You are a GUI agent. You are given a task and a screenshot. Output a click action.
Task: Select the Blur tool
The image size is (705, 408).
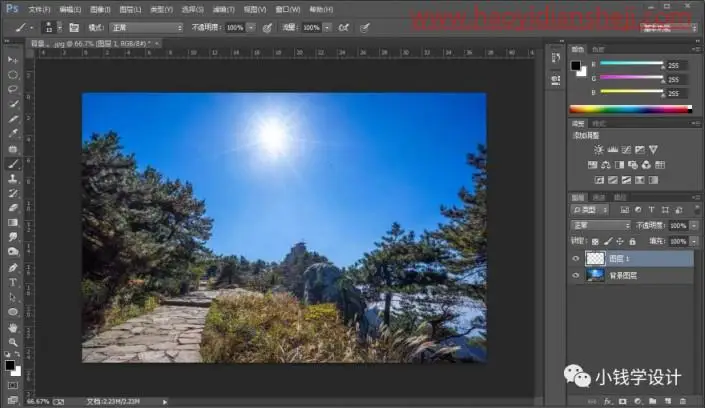13,237
